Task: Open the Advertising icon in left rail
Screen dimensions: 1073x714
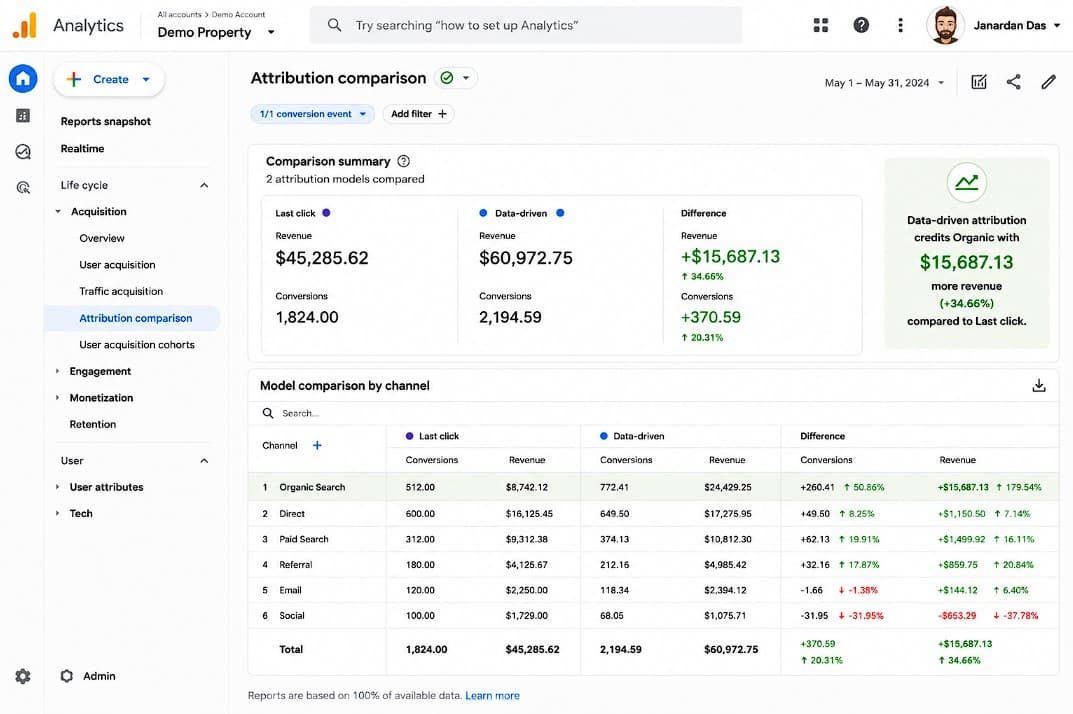Action: click(23, 188)
